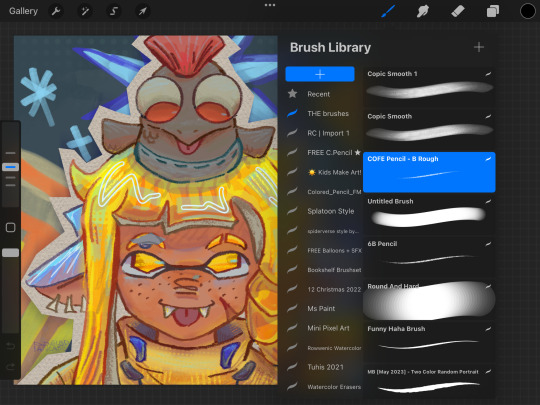Open the Layers panel icon
Screen dimensions: 540x405
tap(493, 11)
